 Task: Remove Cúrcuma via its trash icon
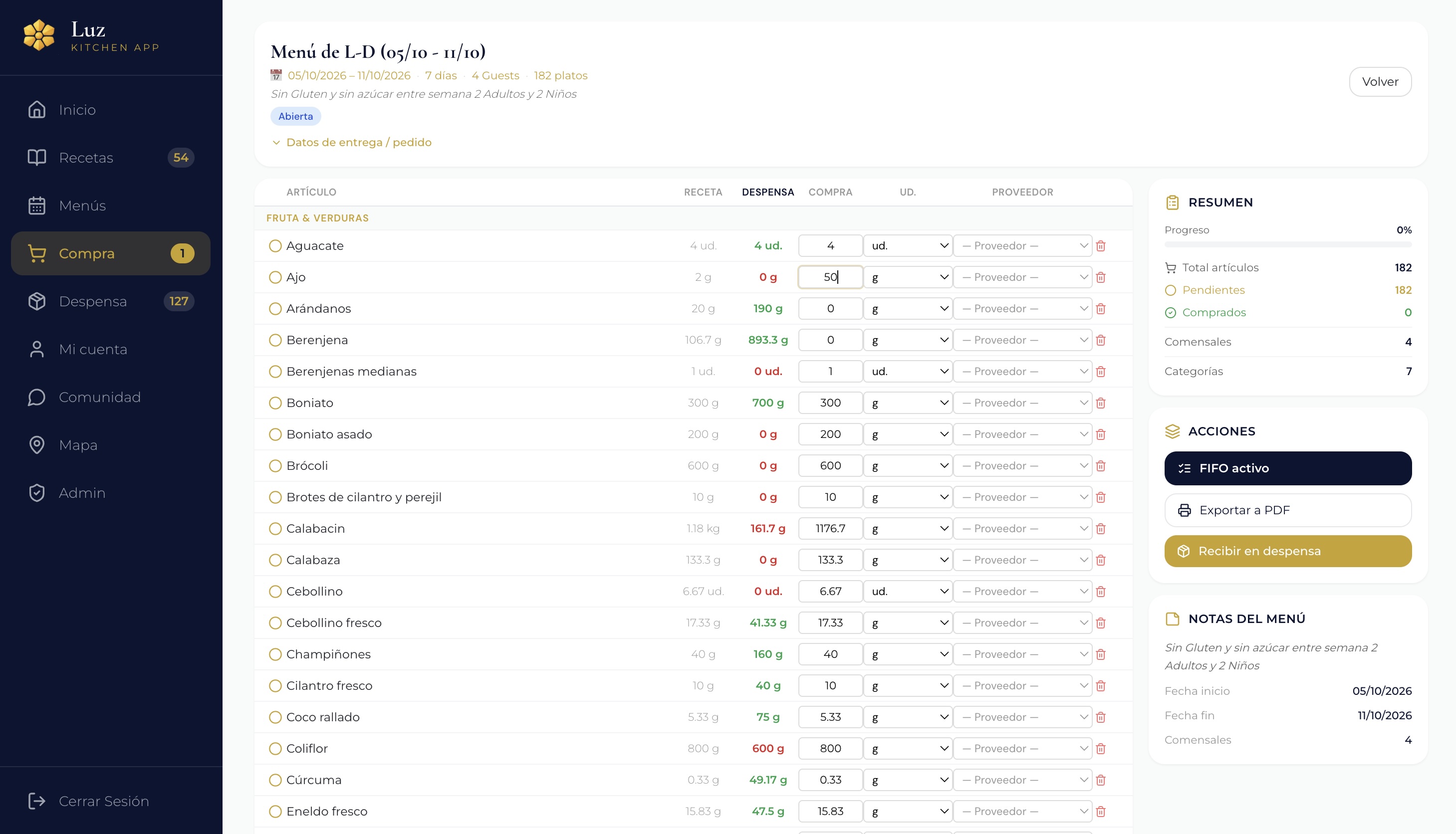point(1101,780)
